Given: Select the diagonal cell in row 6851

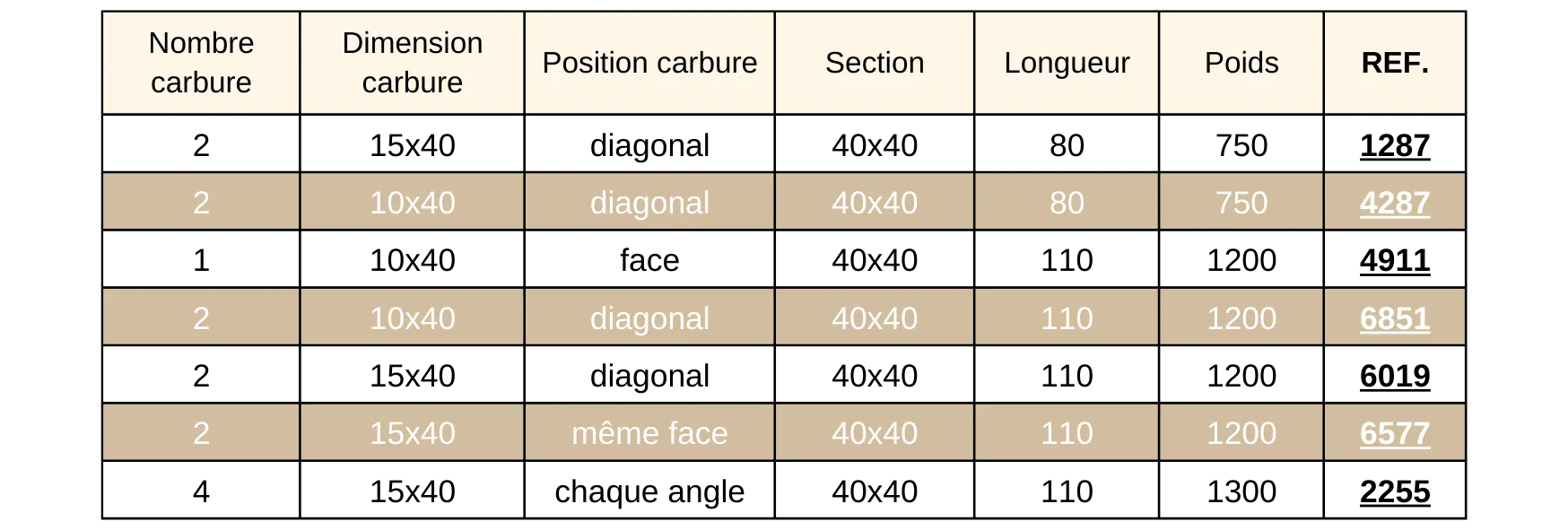Looking at the screenshot, I should click(649, 318).
